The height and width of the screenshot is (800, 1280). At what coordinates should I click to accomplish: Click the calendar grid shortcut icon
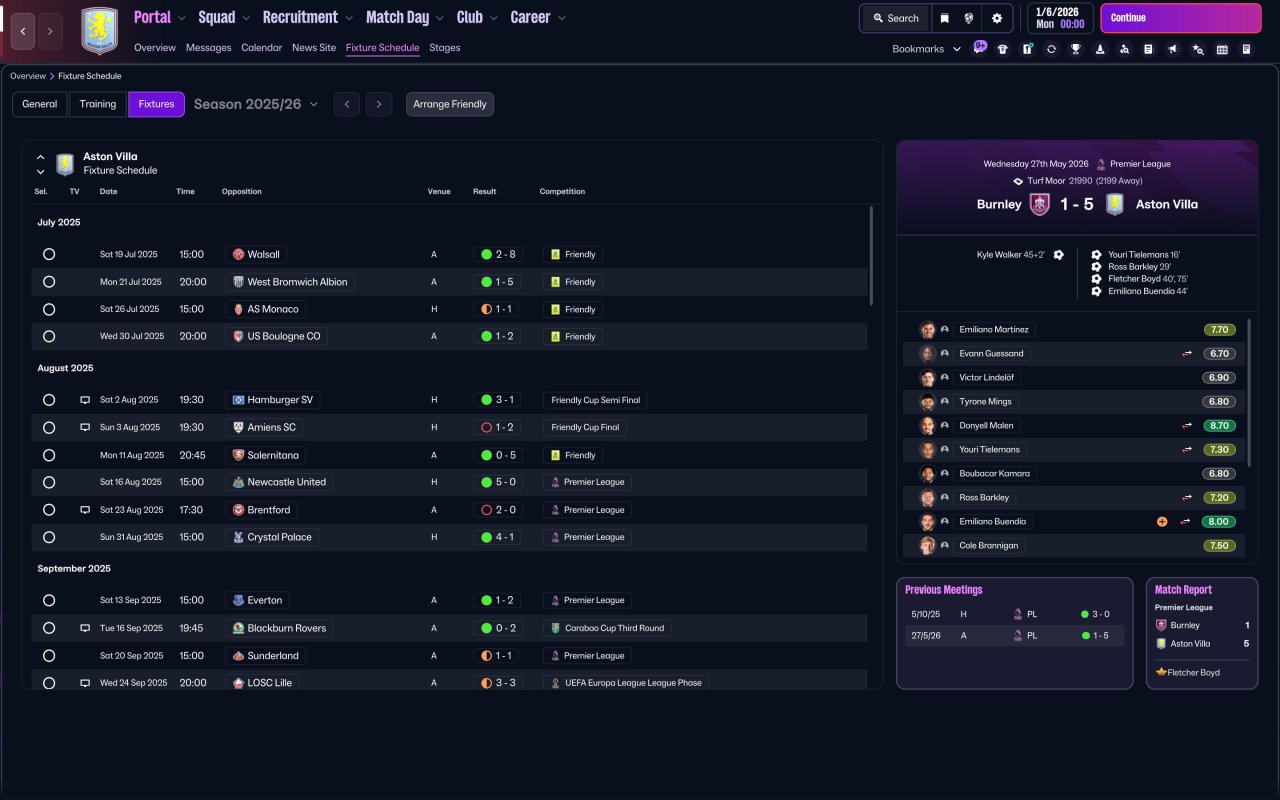(x=1222, y=49)
